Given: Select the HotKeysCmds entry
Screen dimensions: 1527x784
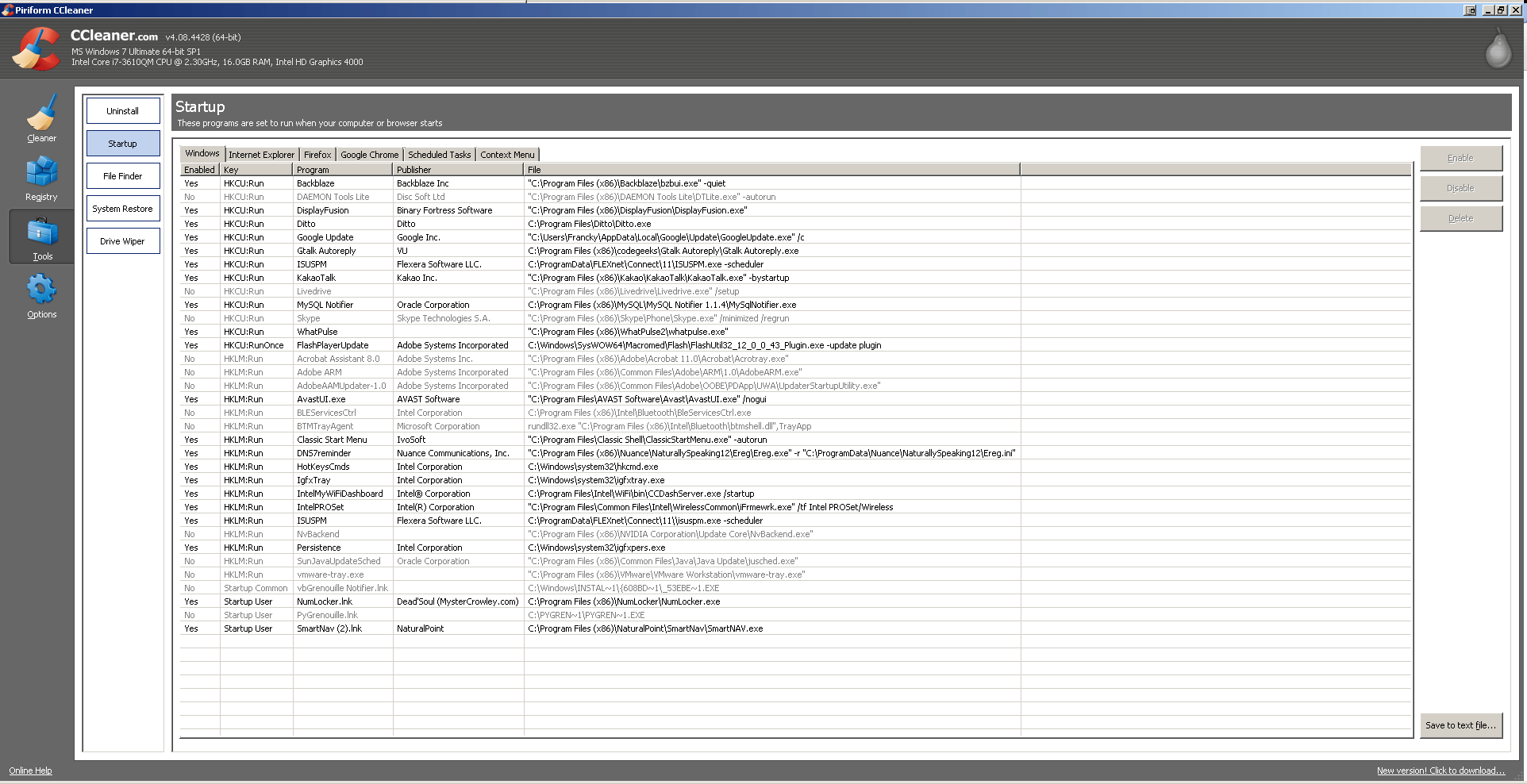Looking at the screenshot, I should (x=795, y=467).
